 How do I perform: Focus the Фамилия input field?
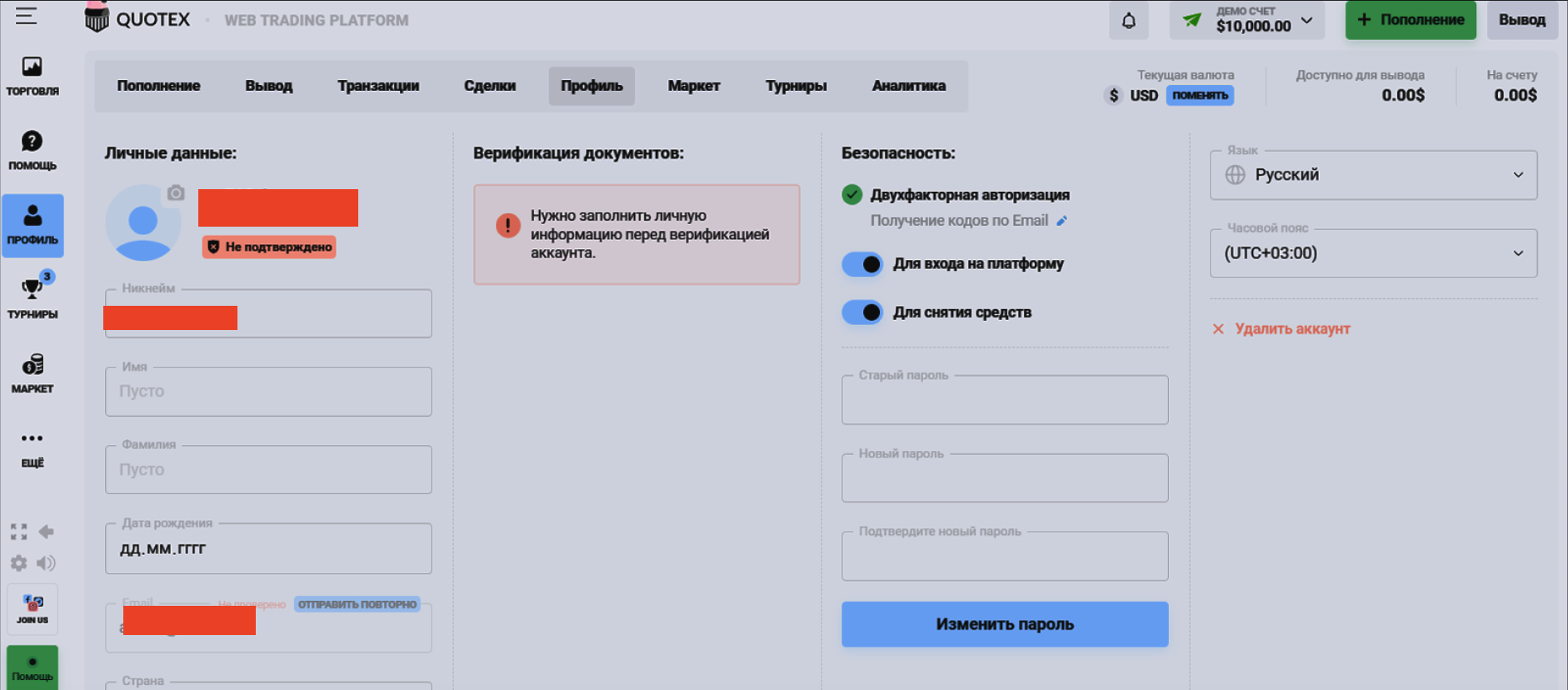[268, 469]
